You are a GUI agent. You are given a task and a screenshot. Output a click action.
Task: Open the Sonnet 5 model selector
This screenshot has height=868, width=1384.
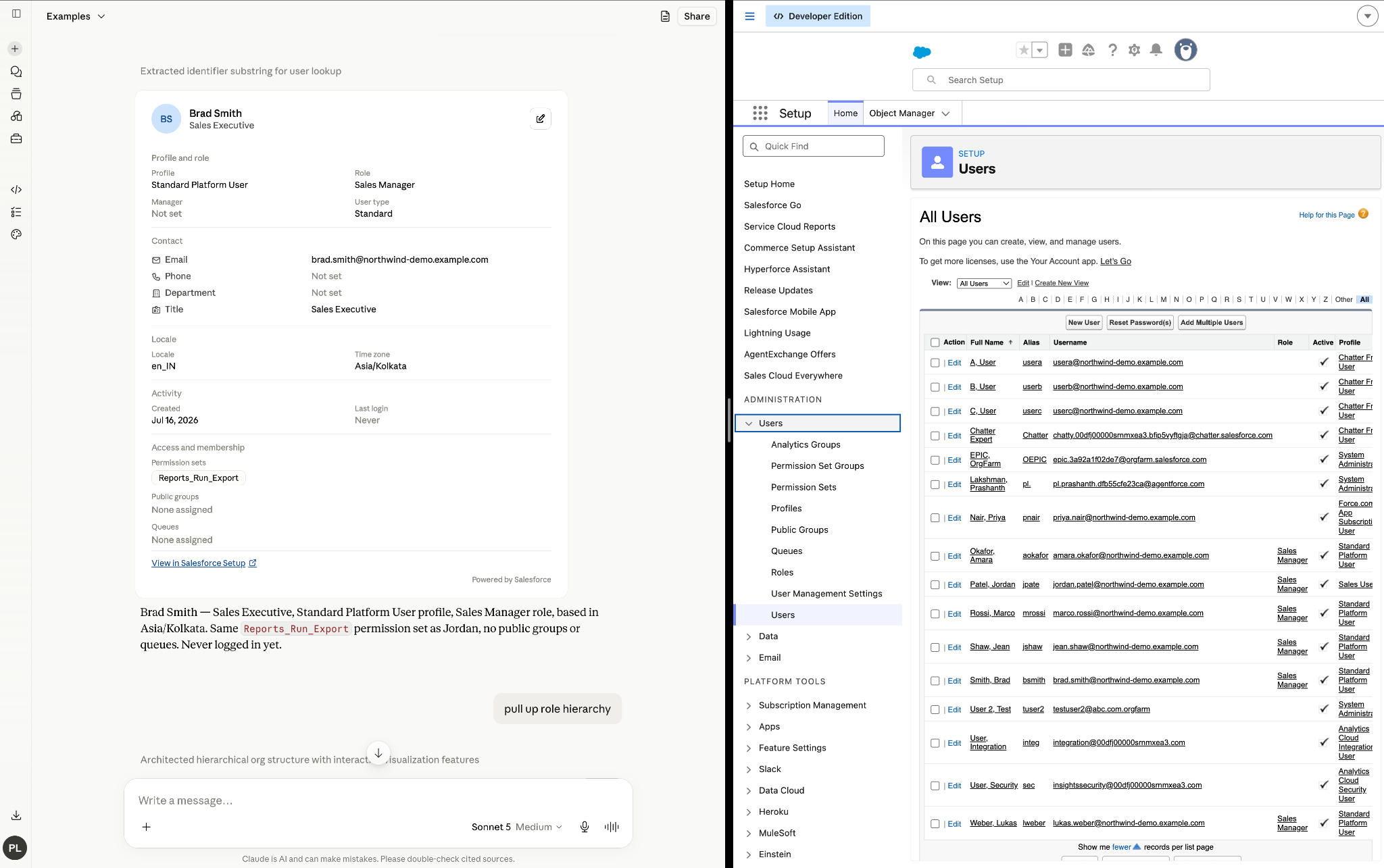[516, 827]
